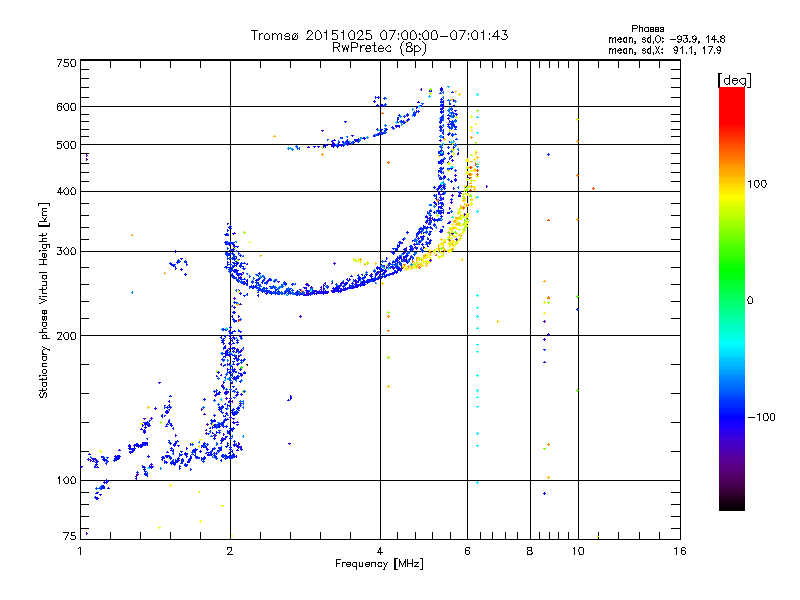
Task: Click the '[deg]' colorbar unit label
Action: click(734, 80)
